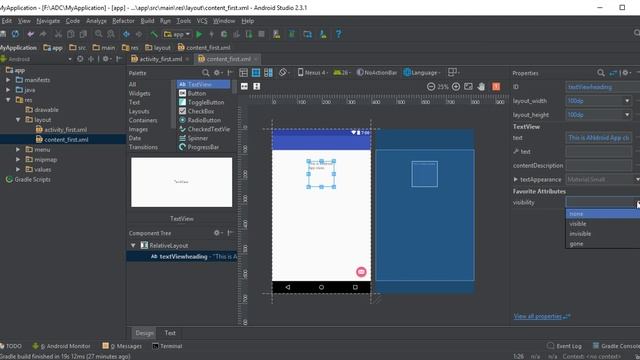Open the TODO tool window
Screen dimensions: 640x360
tap(11, 346)
